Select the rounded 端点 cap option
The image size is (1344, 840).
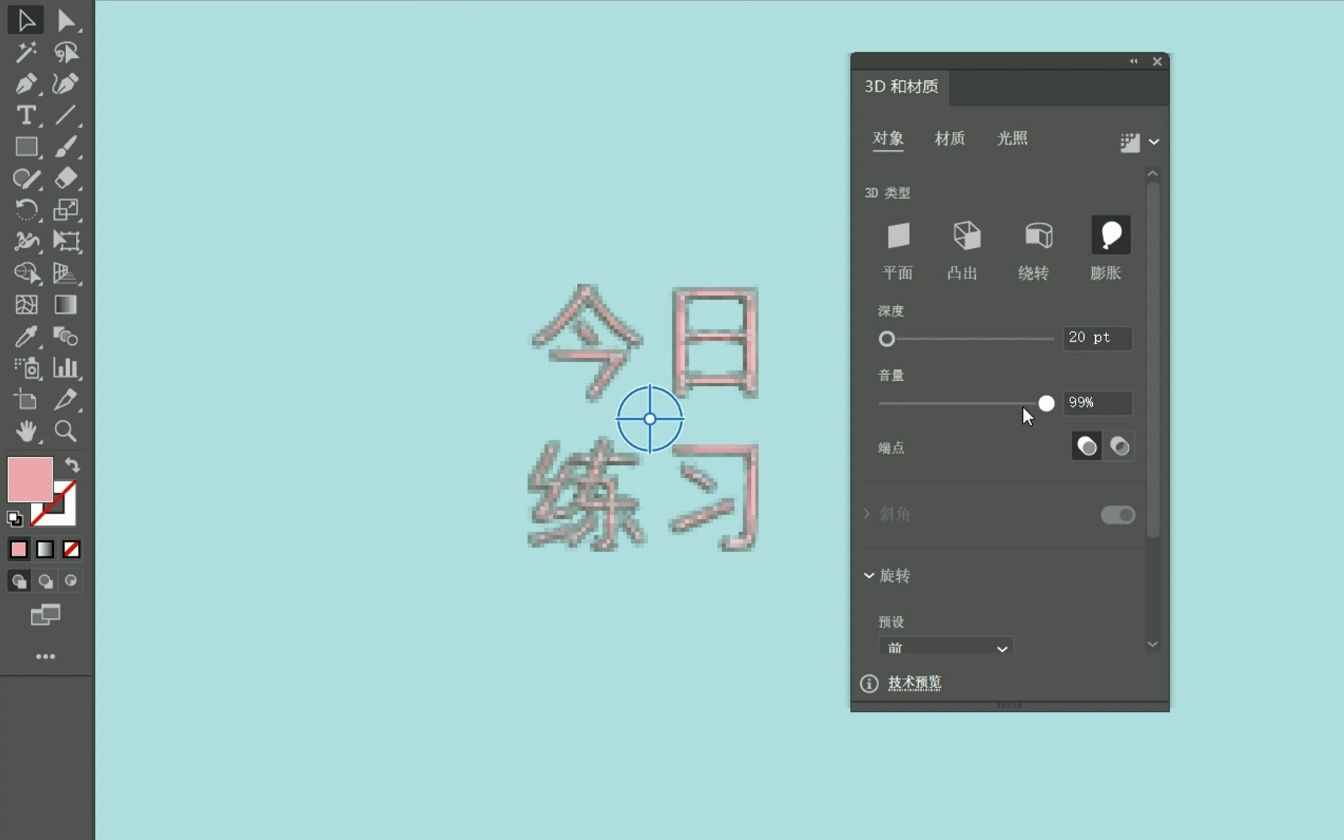pyautogui.click(x=1120, y=446)
